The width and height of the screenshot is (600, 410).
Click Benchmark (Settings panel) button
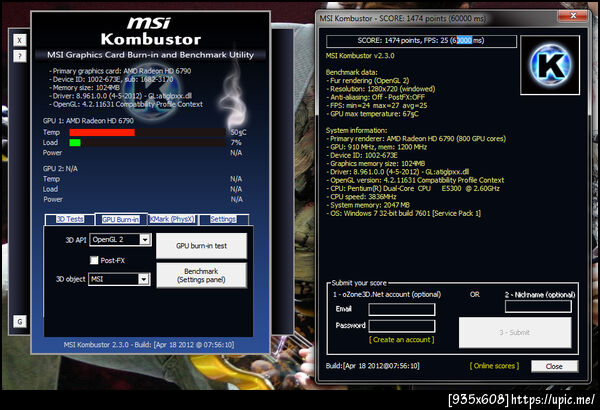(201, 275)
